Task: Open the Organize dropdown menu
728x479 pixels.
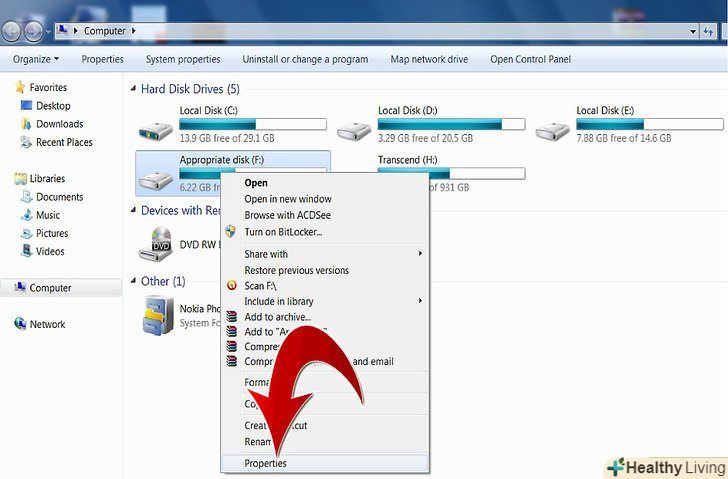Action: coord(36,59)
